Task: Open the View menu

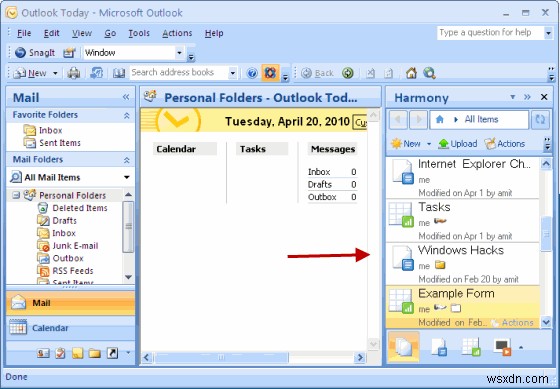Action: (82, 33)
